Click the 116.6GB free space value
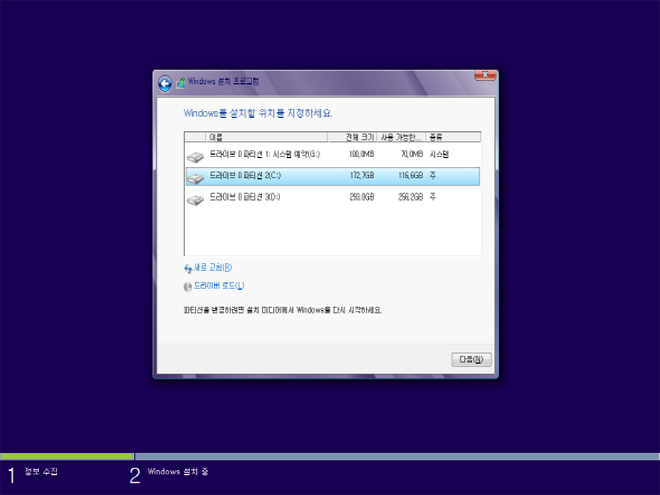Viewport: 660px width, 495px height. coord(410,175)
